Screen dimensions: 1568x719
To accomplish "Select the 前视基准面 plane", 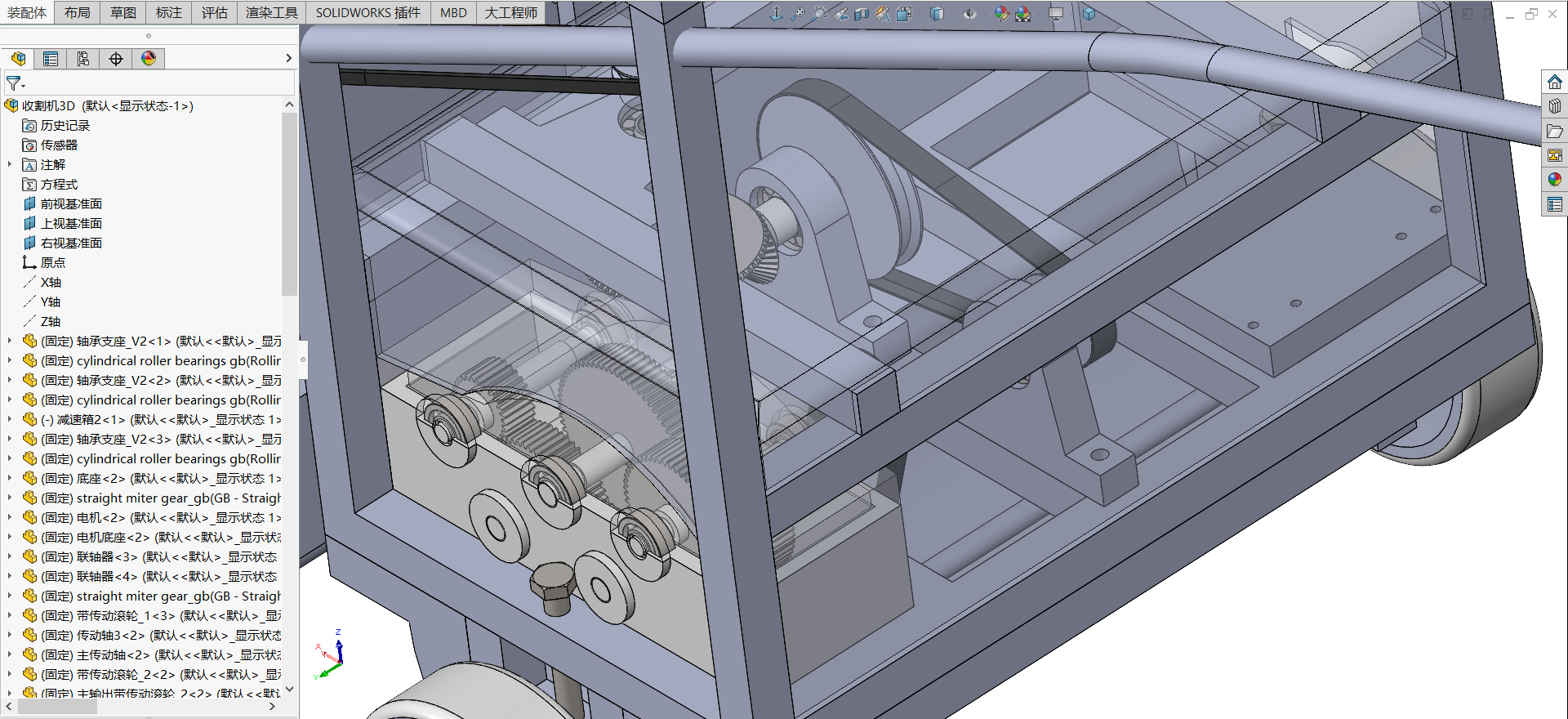I will tap(62, 203).
